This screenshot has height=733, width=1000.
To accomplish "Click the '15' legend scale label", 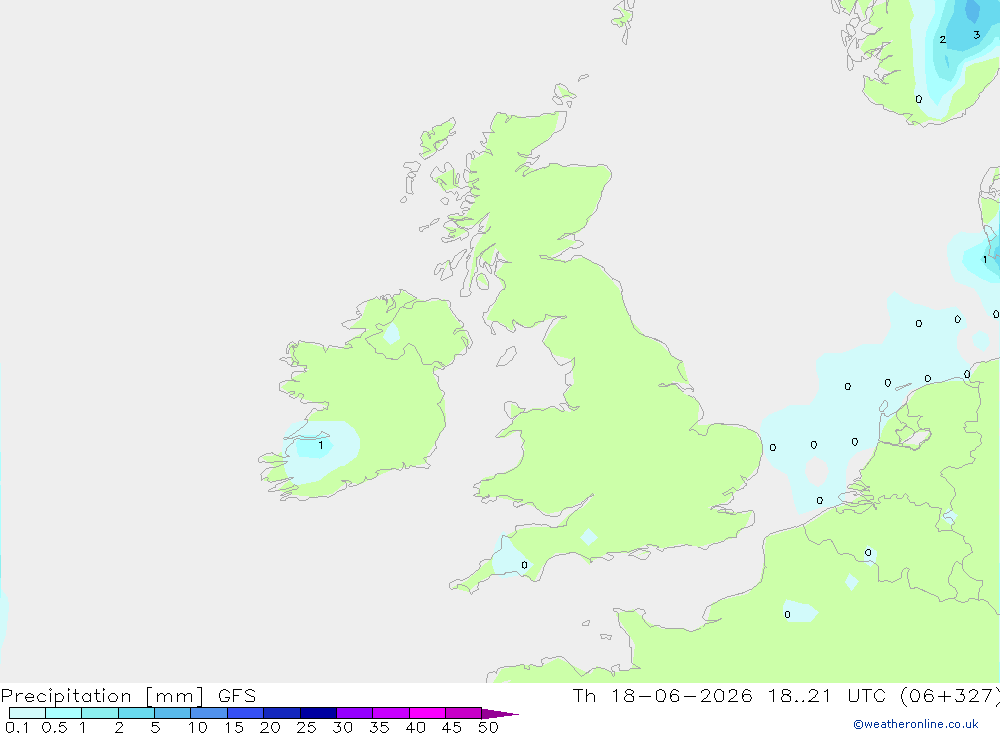I will [x=233, y=727].
